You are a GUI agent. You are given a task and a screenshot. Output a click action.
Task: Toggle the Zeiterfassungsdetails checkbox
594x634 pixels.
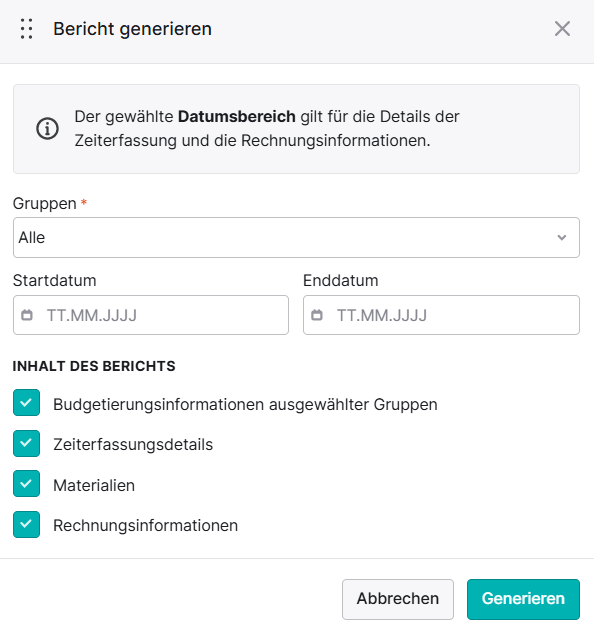click(26, 443)
